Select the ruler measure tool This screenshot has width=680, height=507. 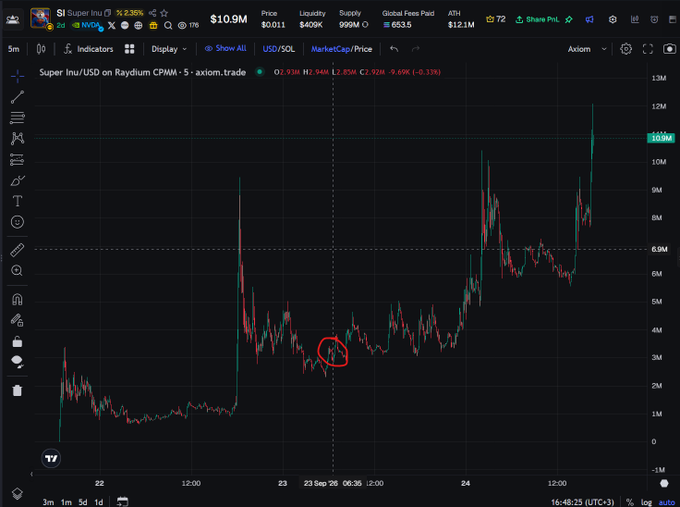tap(17, 250)
